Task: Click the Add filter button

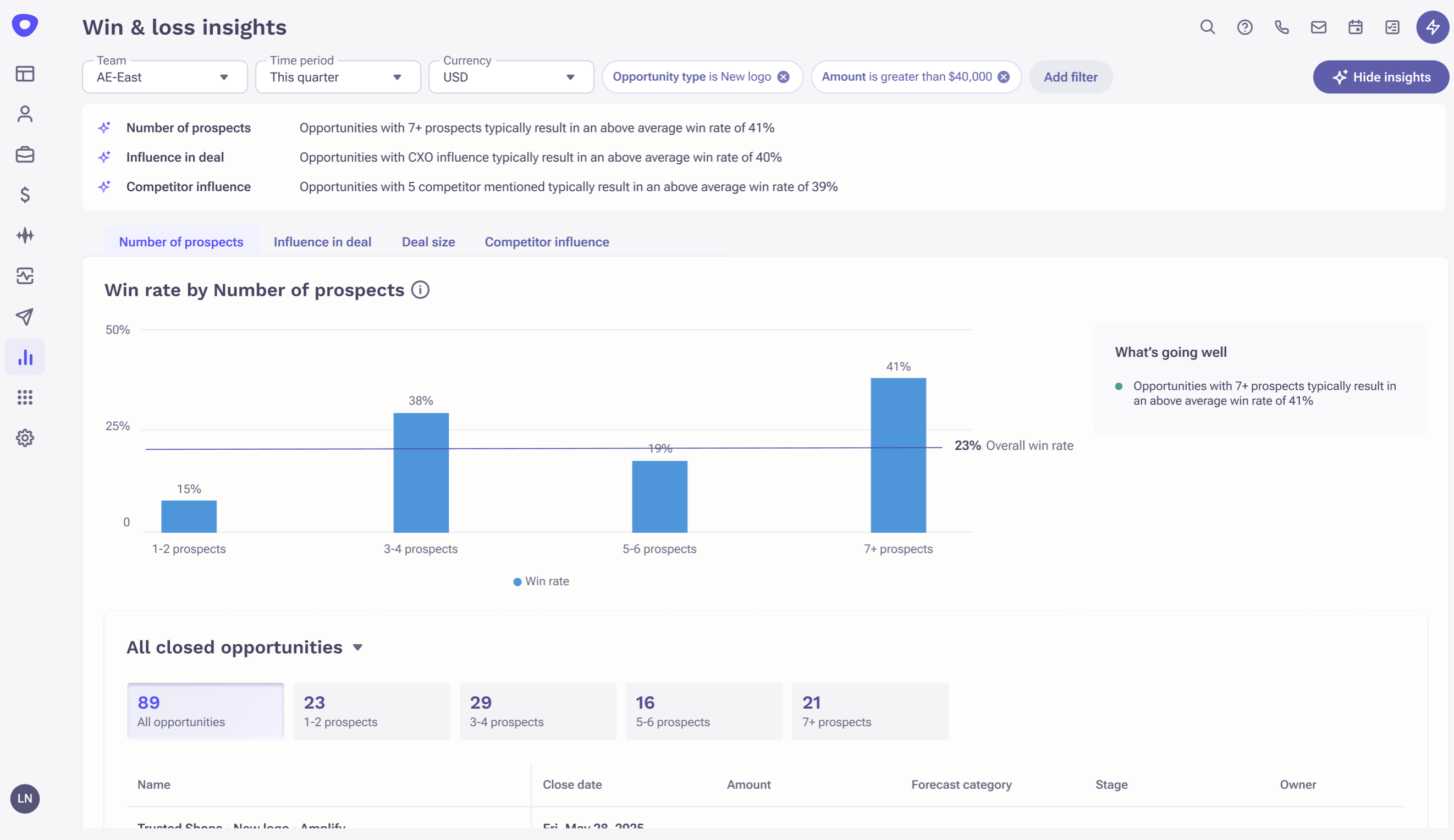Action: pos(1071,77)
